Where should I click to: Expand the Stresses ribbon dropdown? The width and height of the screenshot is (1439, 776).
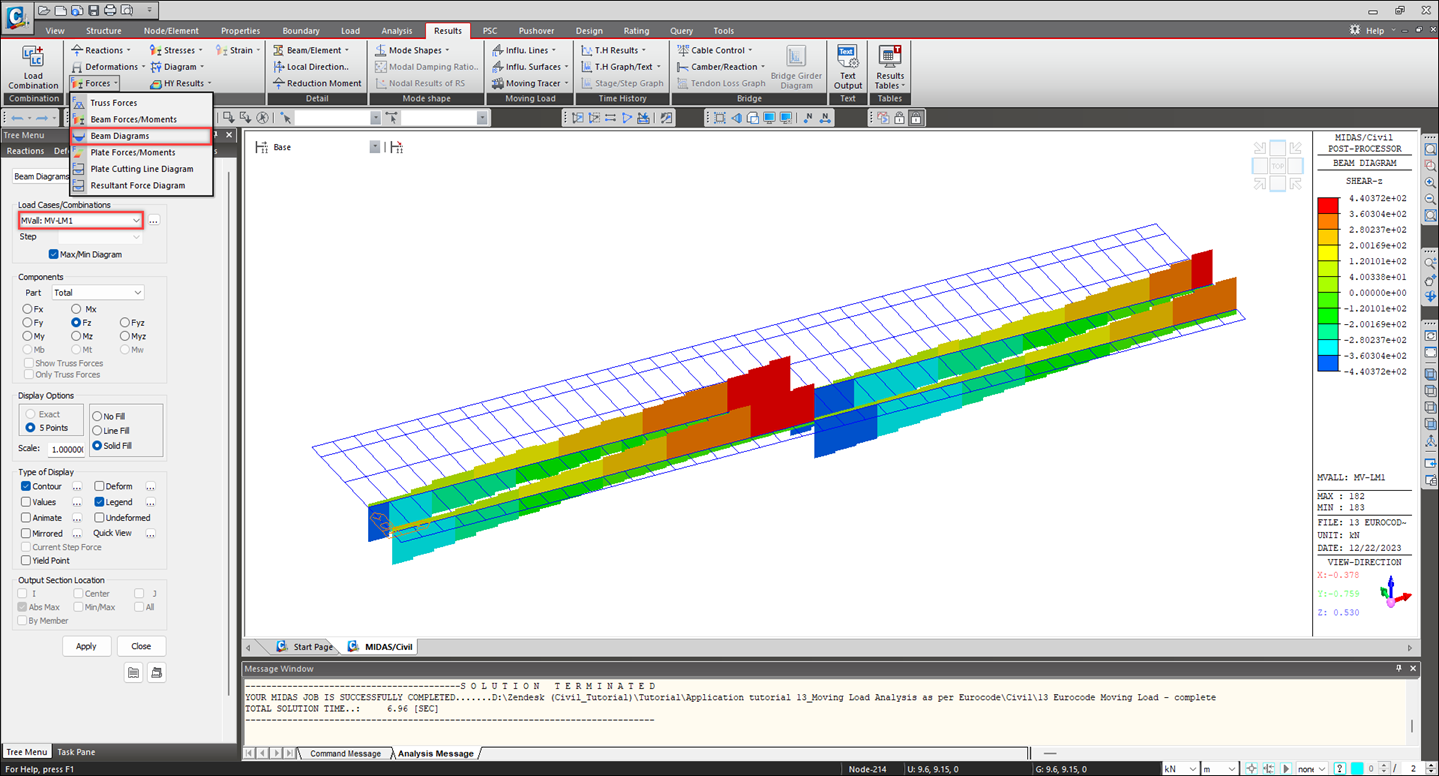(x=200, y=50)
